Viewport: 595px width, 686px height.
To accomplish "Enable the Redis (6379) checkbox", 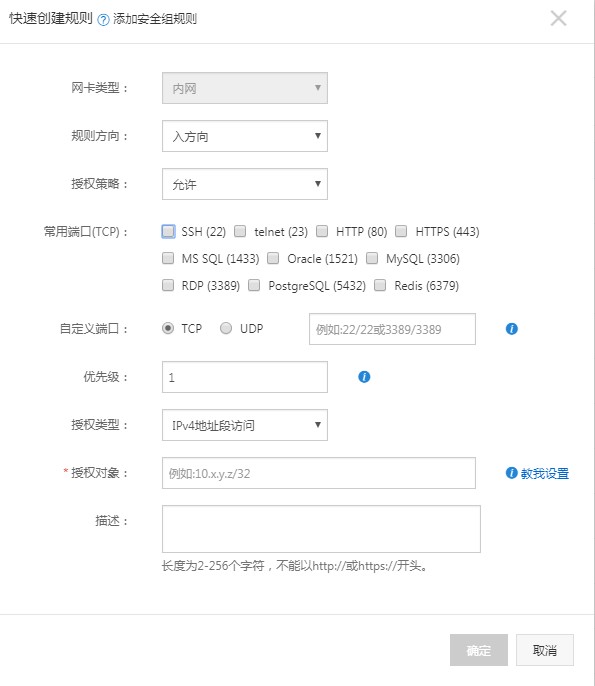I will pyautogui.click(x=380, y=285).
